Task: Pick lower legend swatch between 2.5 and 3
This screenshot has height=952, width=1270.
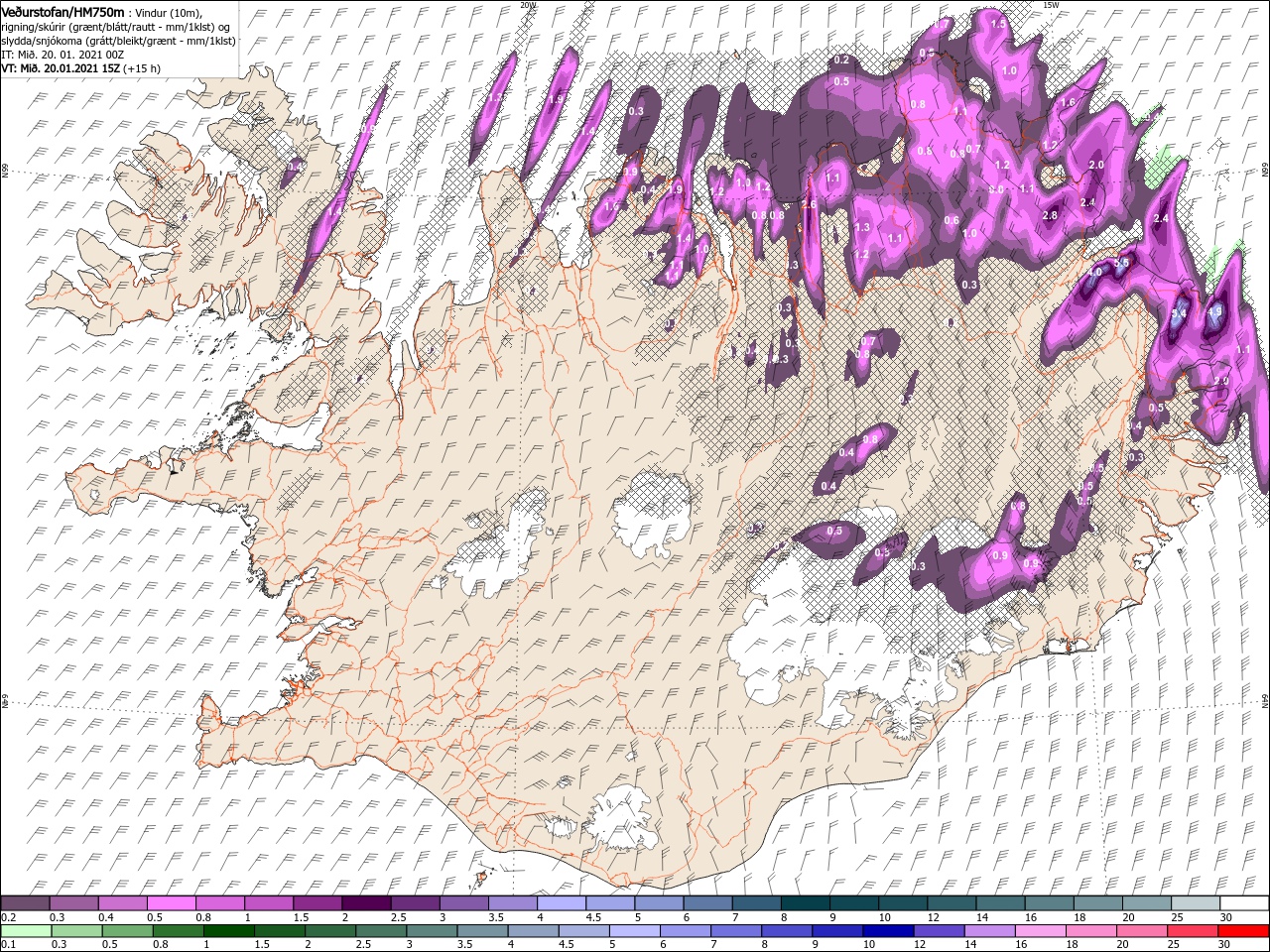Action: coord(381,930)
